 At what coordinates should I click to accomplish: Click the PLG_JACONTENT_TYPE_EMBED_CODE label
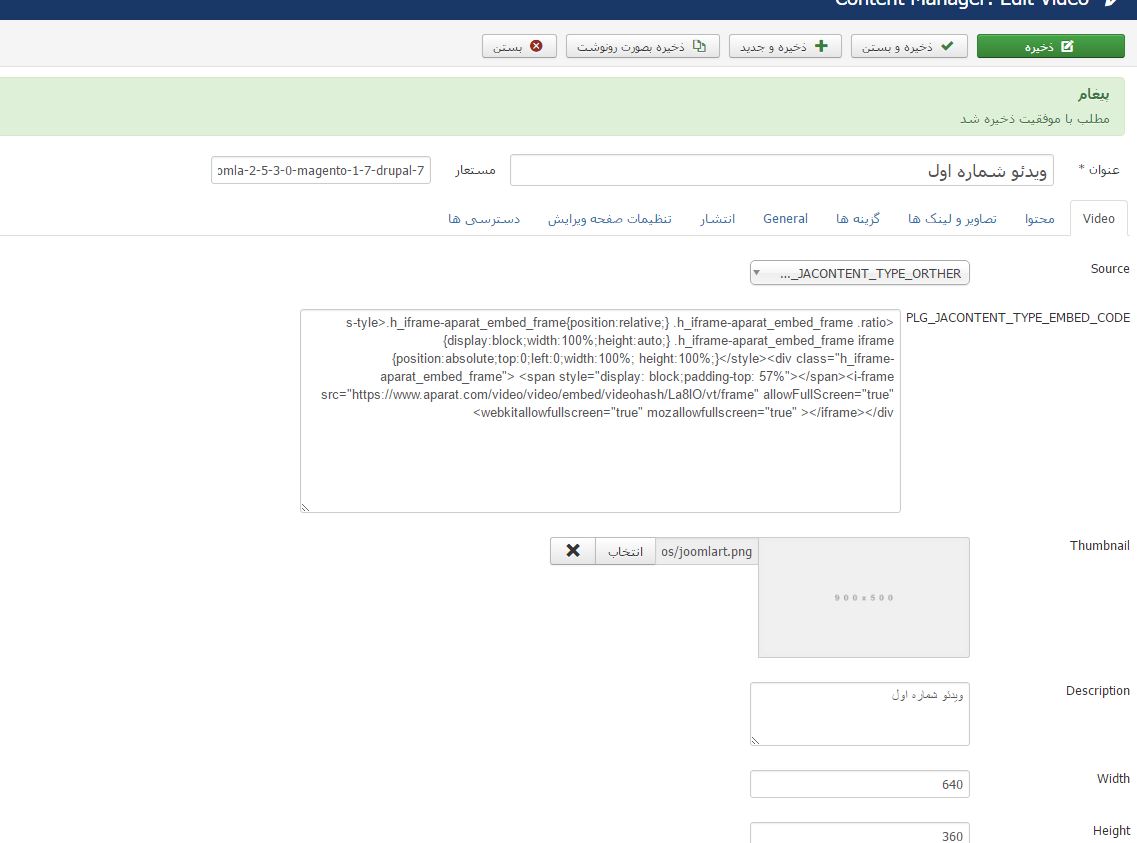click(x=1017, y=317)
